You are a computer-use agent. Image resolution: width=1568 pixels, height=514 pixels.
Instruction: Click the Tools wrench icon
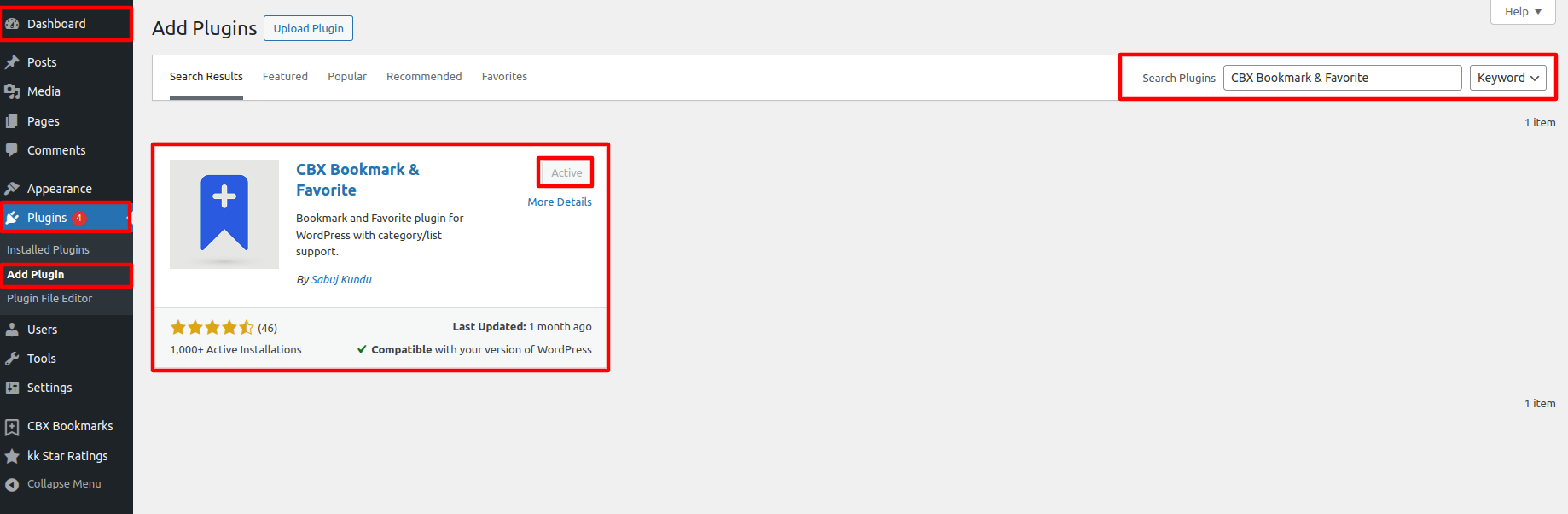12,359
